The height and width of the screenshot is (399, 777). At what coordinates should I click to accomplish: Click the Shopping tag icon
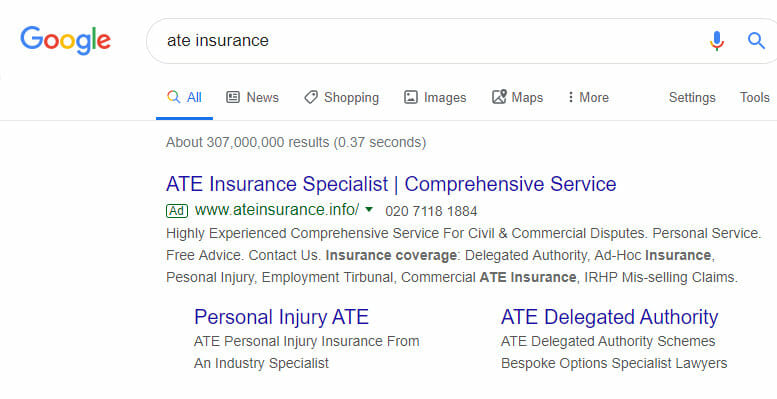311,97
